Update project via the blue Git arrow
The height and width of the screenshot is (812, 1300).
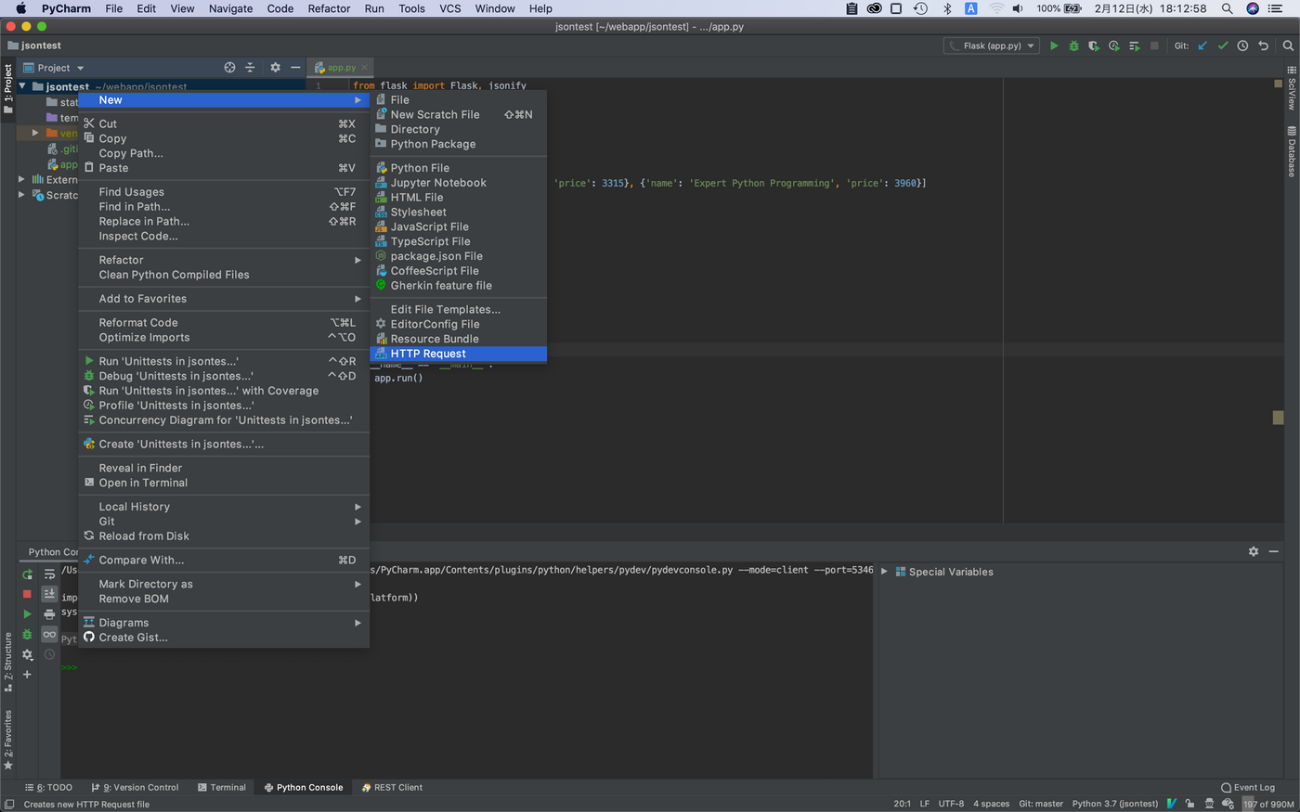coord(1204,45)
